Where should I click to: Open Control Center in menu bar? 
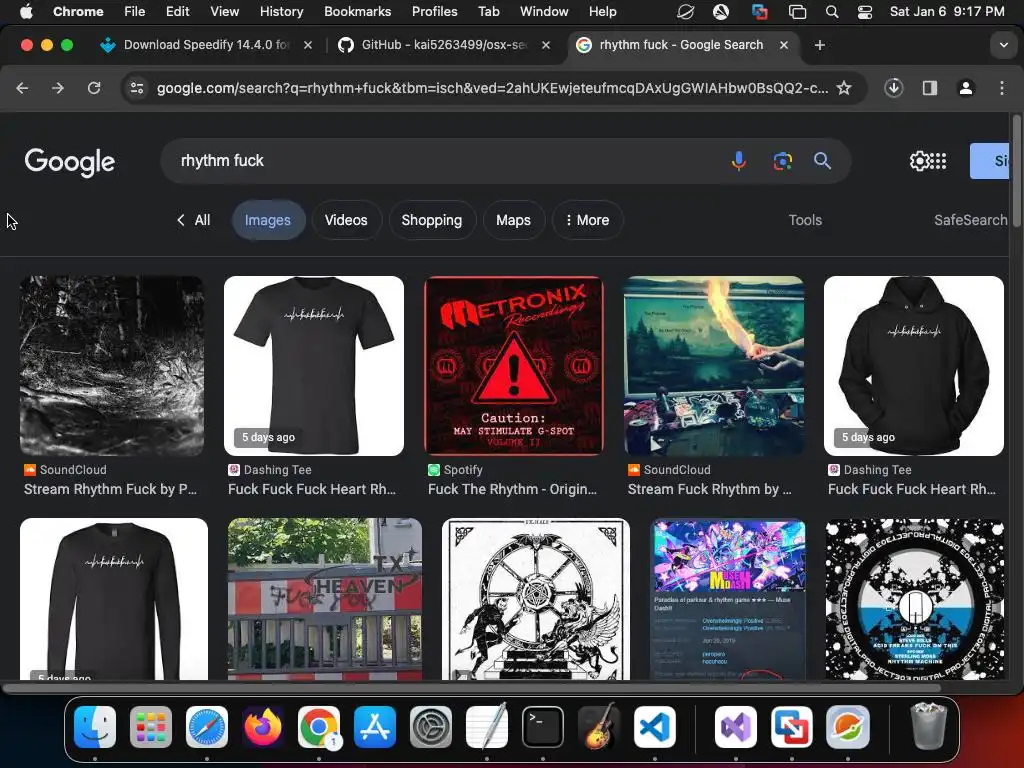[865, 12]
